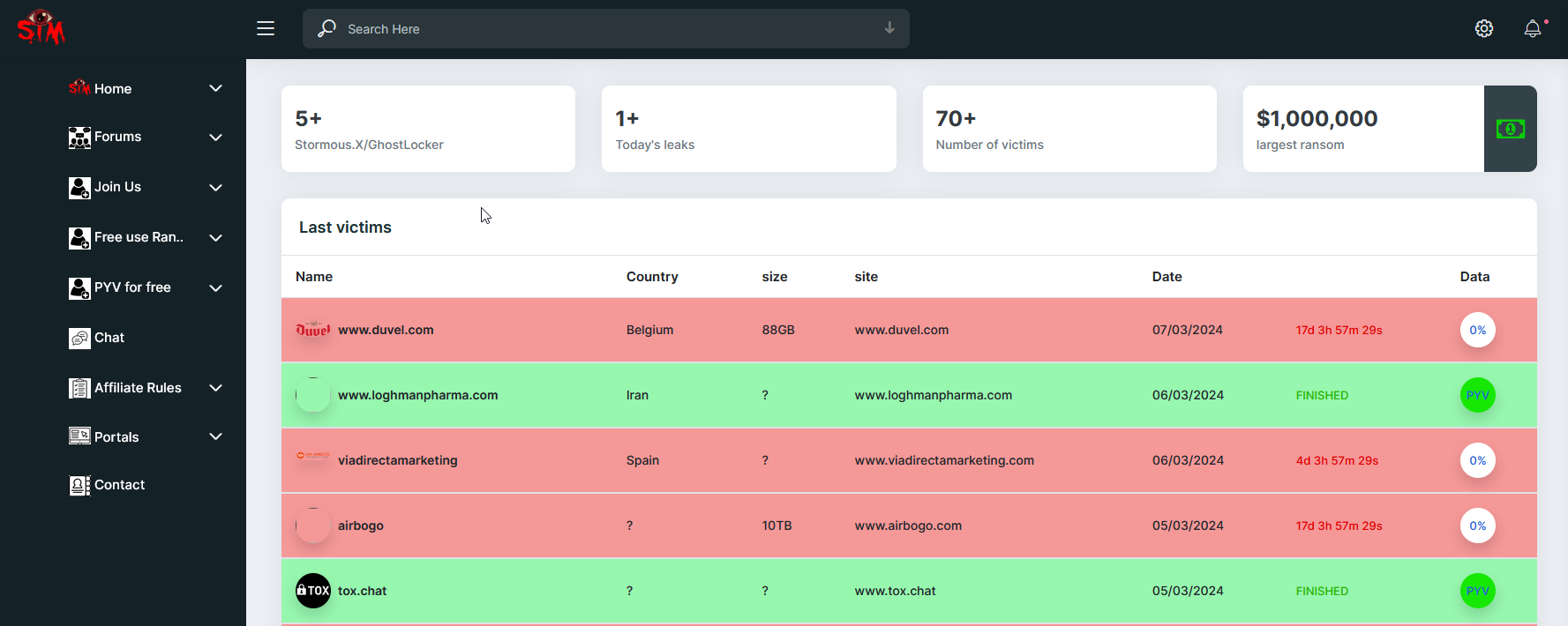Click the PYV badge in the tox.chat row
Image resolution: width=1568 pixels, height=626 pixels.
pyautogui.click(x=1478, y=591)
